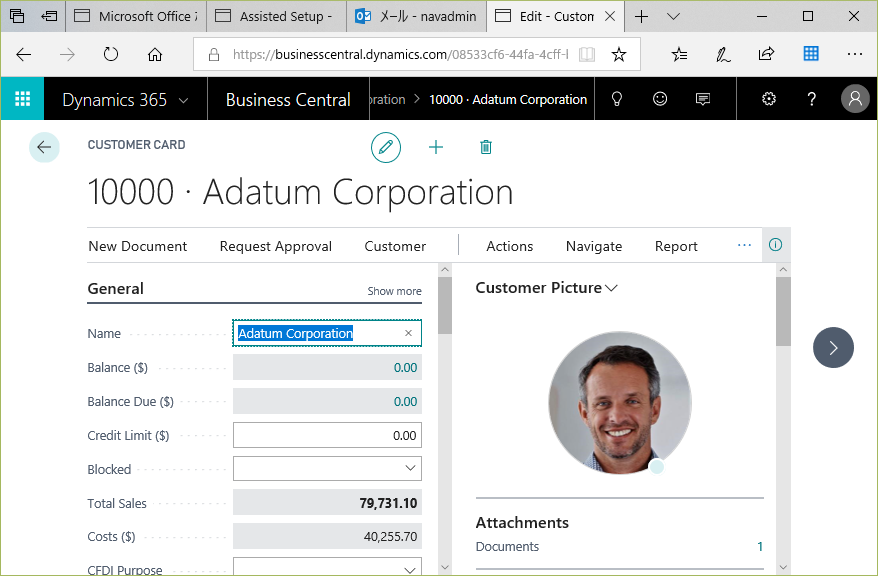This screenshot has height=576, width=878.
Task: Click the Balance ($) value 0.00
Action: click(405, 368)
